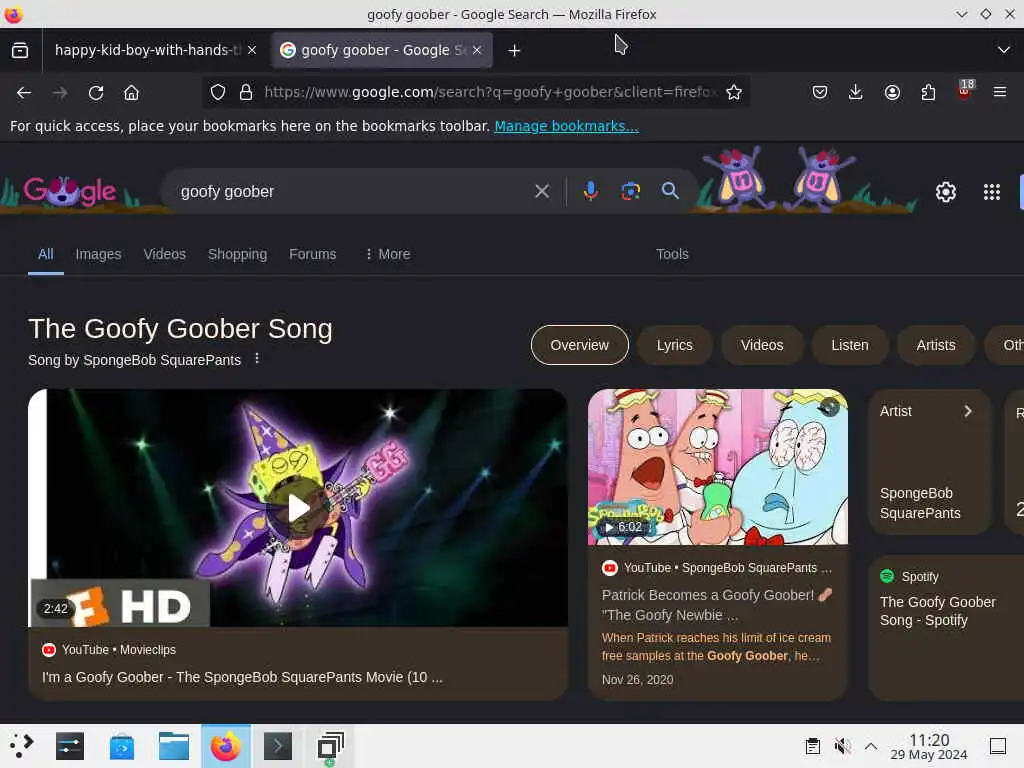Bookmark this page with the star
The height and width of the screenshot is (768, 1024).
pyautogui.click(x=734, y=92)
